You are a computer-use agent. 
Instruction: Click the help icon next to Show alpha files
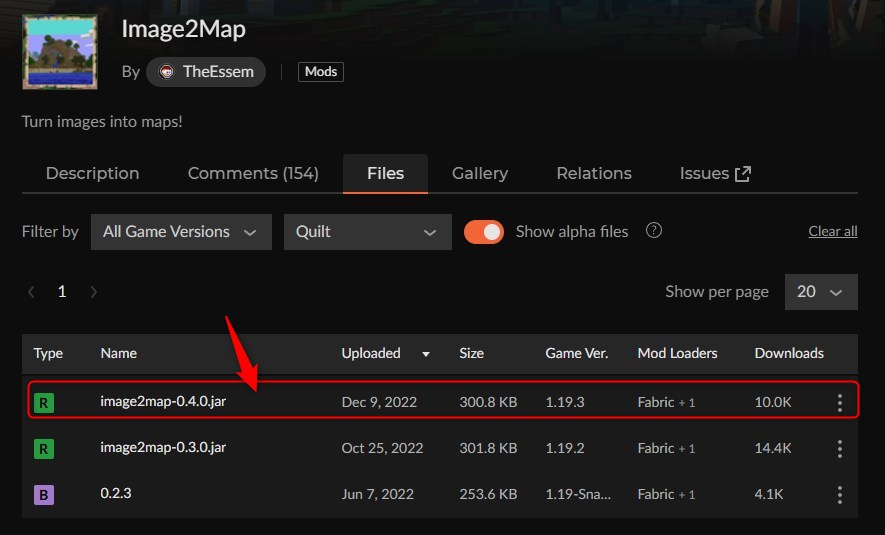[654, 231]
